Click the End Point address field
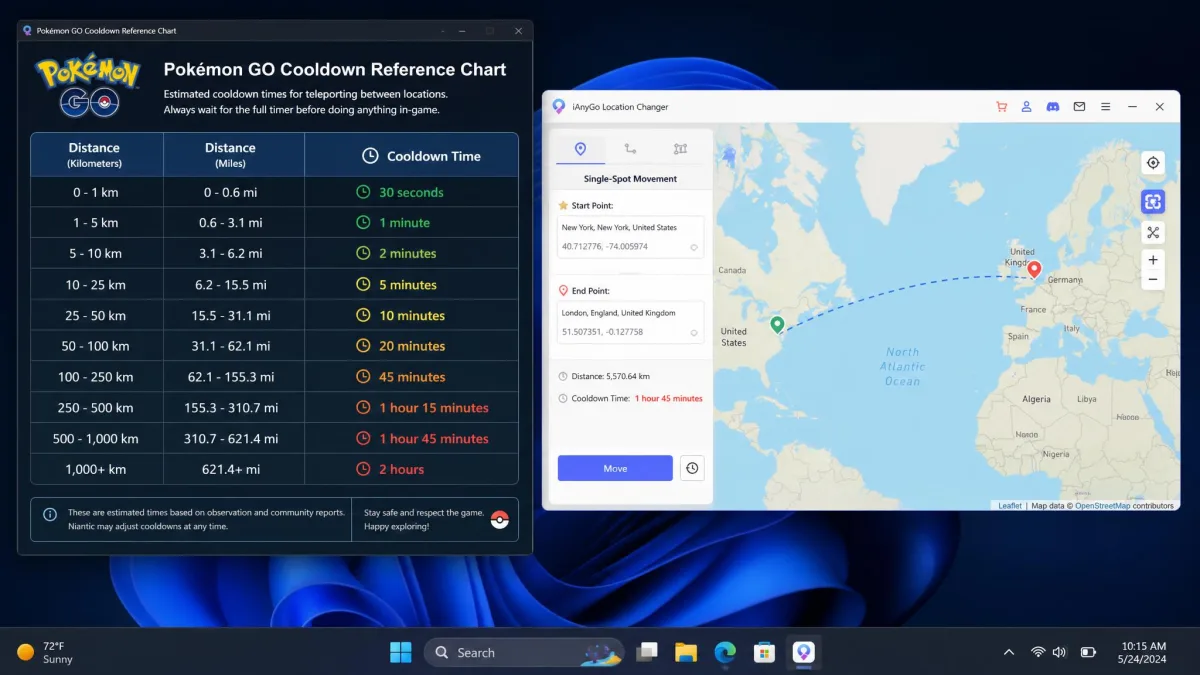The width and height of the screenshot is (1200, 675). [631, 322]
